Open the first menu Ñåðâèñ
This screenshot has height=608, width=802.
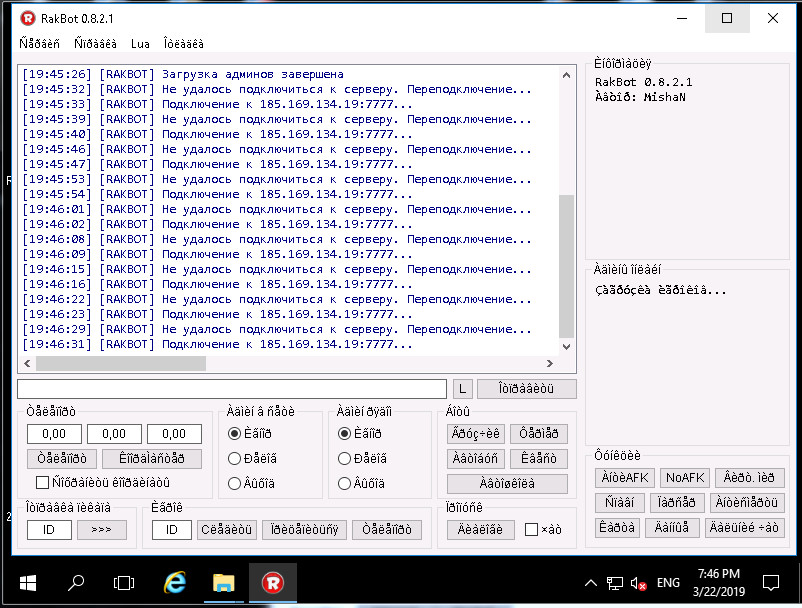39,44
